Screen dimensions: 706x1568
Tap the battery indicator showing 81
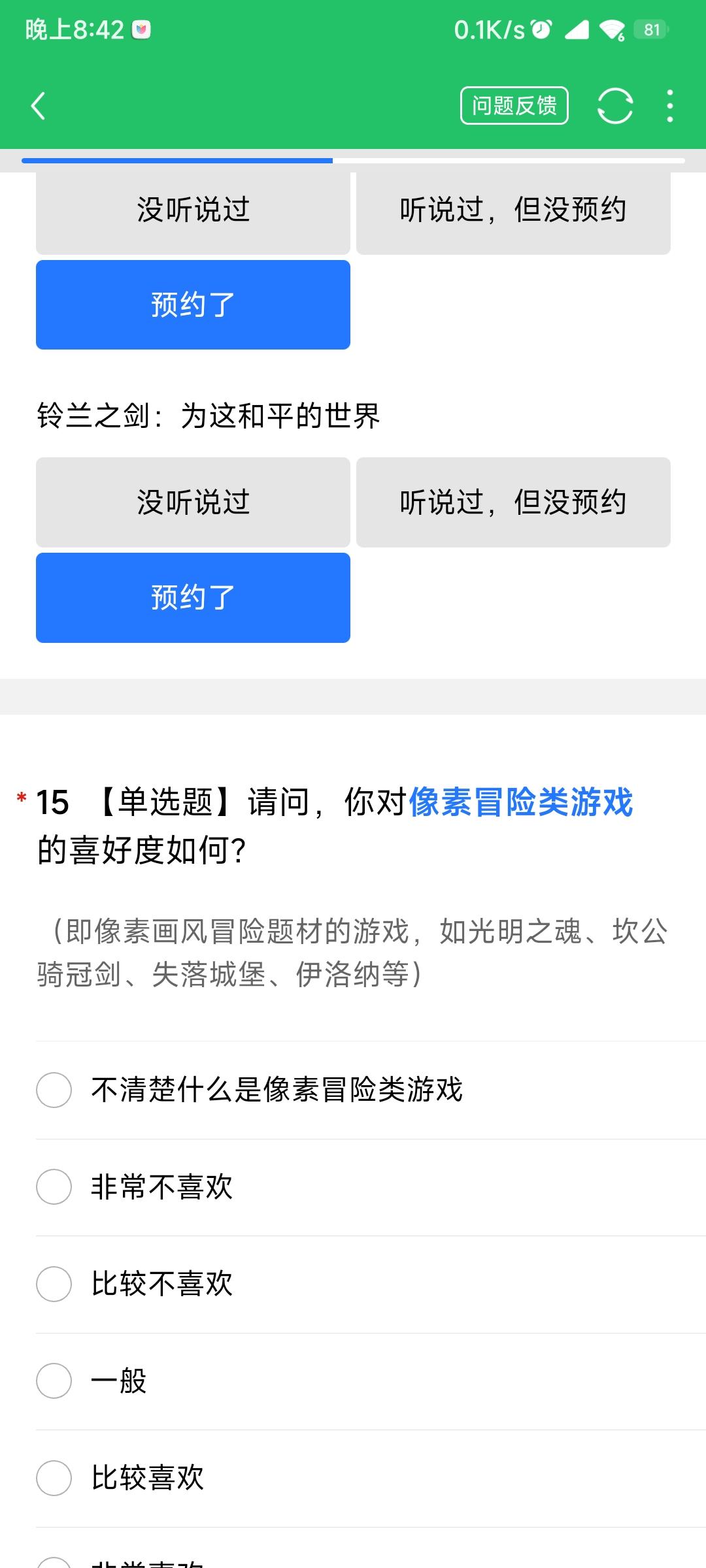(652, 29)
